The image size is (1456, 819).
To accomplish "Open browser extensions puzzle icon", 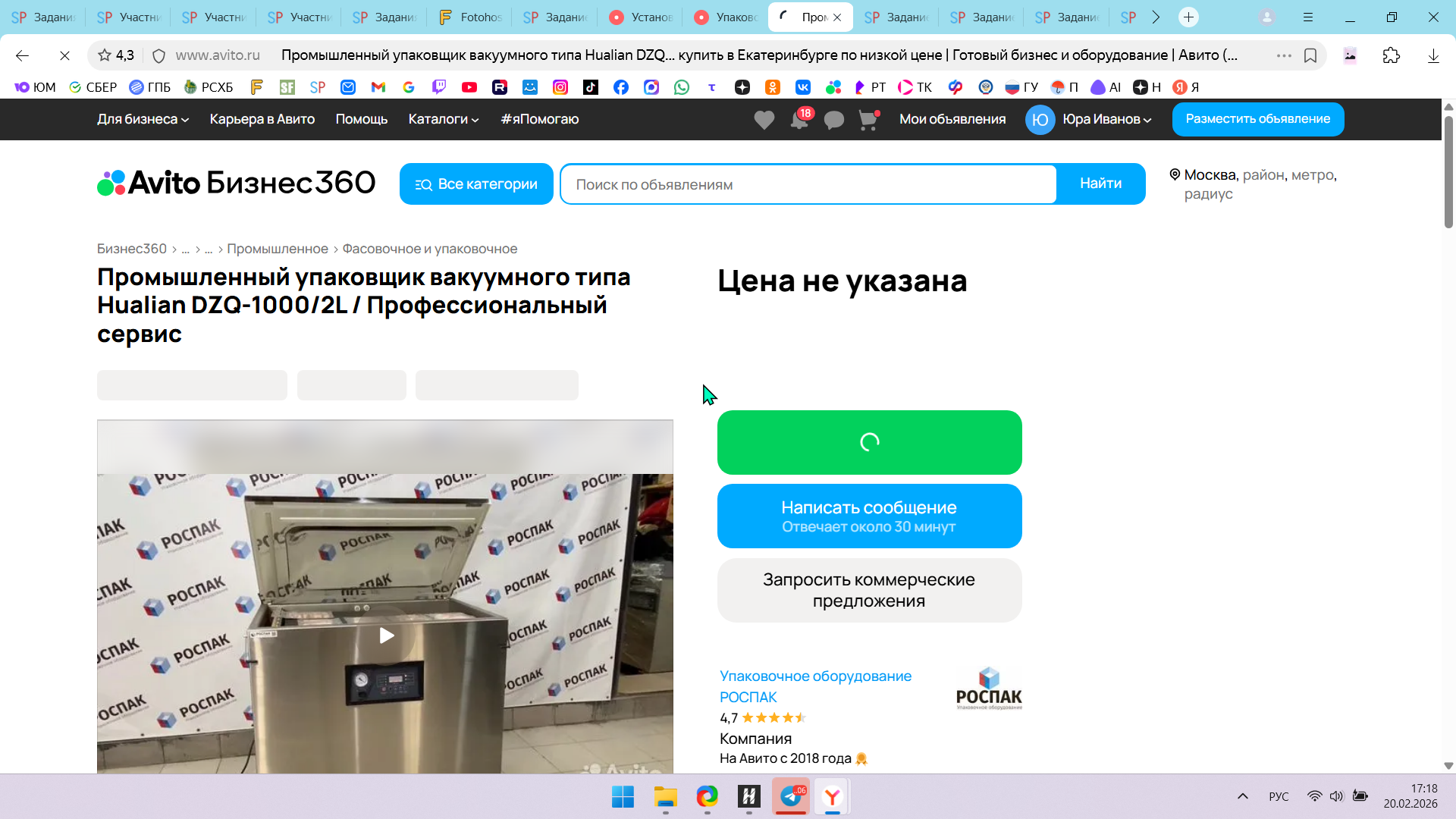I will click(x=1391, y=55).
